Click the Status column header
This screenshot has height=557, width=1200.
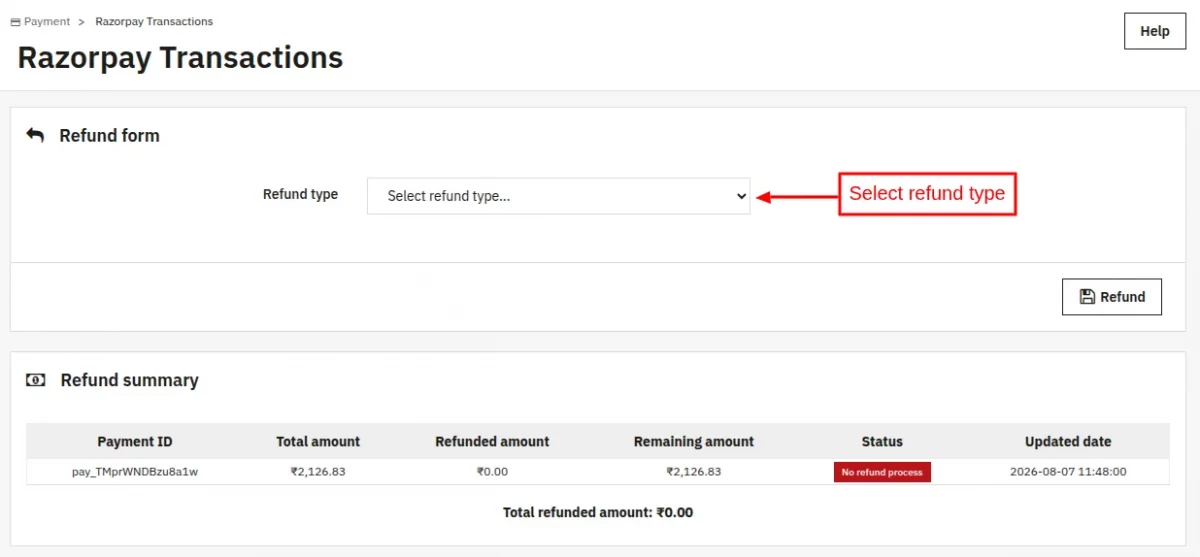[882, 441]
